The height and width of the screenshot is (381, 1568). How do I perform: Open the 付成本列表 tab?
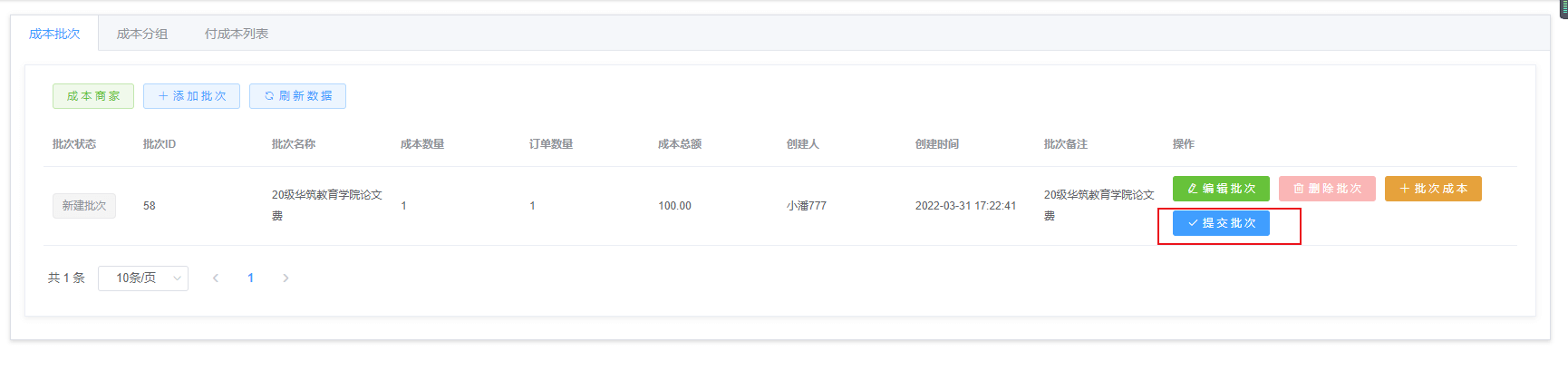(237, 34)
